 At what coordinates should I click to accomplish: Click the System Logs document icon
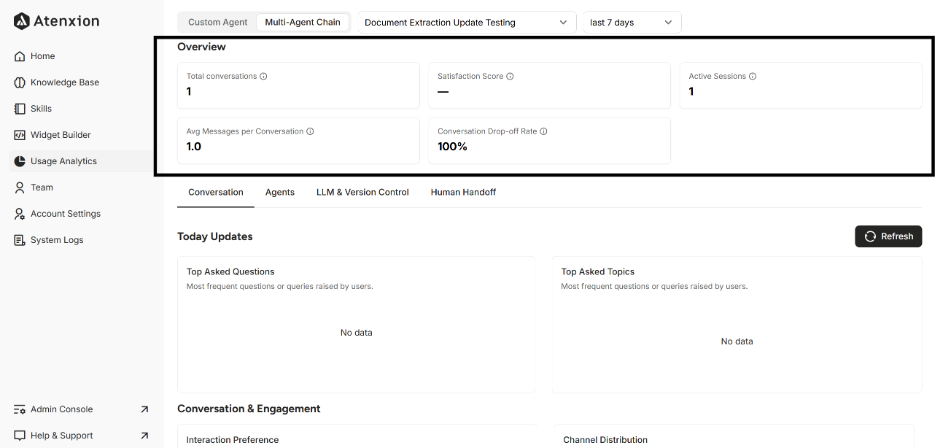pyautogui.click(x=19, y=240)
